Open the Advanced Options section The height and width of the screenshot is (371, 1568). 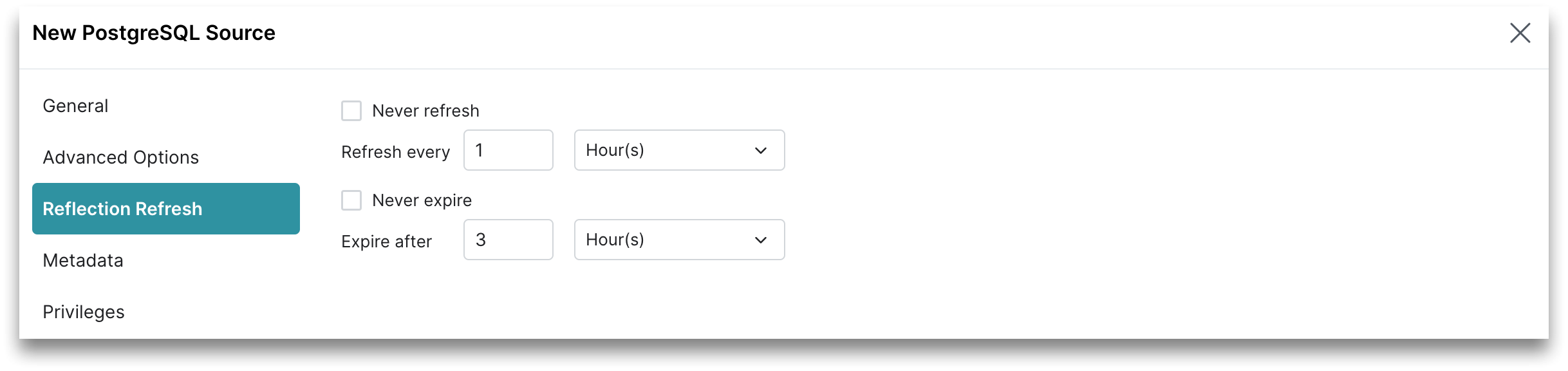120,157
